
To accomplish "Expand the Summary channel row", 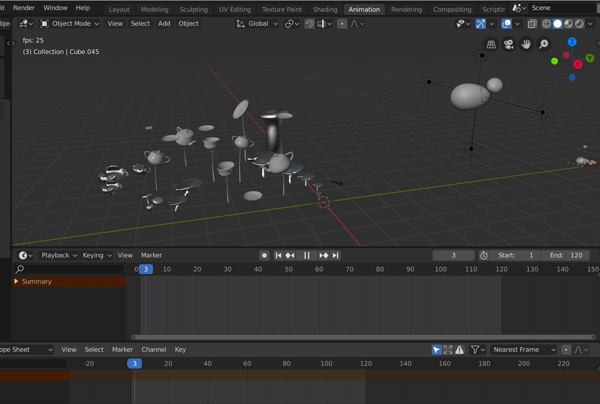I will pos(16,282).
